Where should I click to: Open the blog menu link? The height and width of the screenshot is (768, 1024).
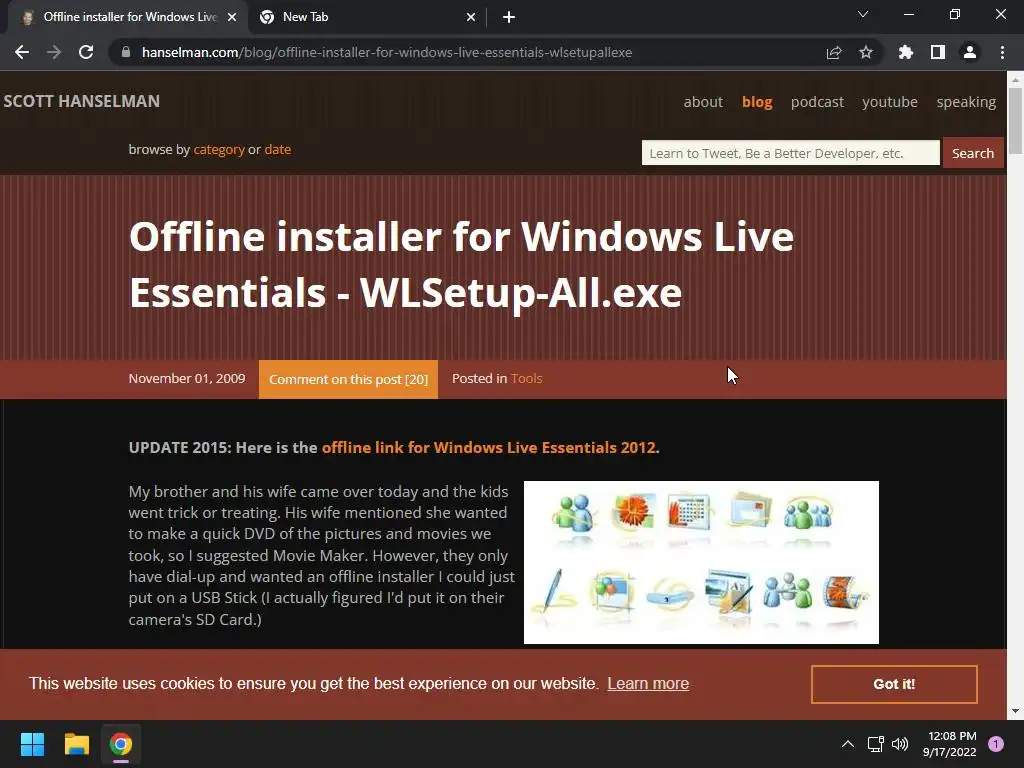click(757, 102)
